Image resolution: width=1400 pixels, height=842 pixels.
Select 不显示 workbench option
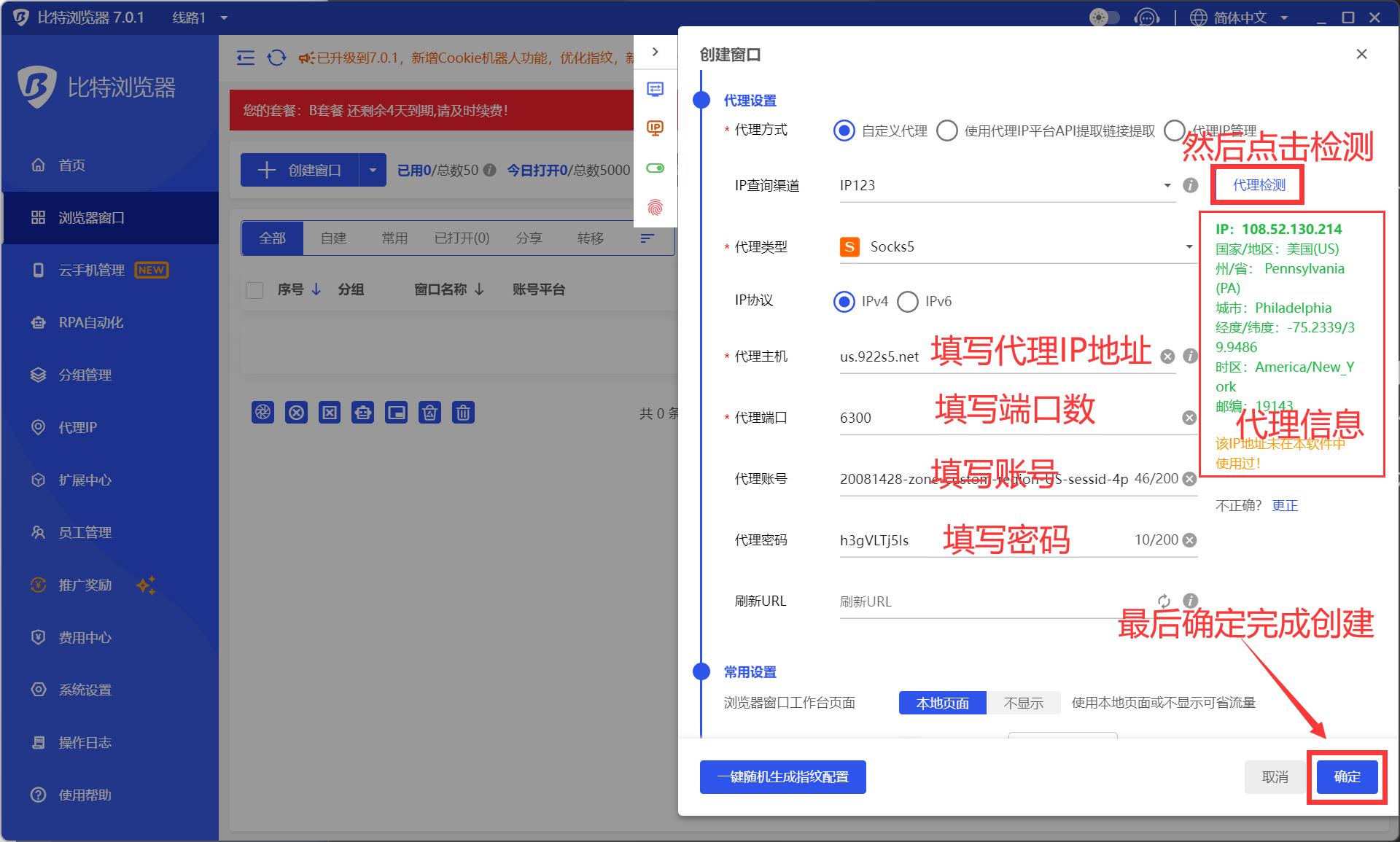1023,703
